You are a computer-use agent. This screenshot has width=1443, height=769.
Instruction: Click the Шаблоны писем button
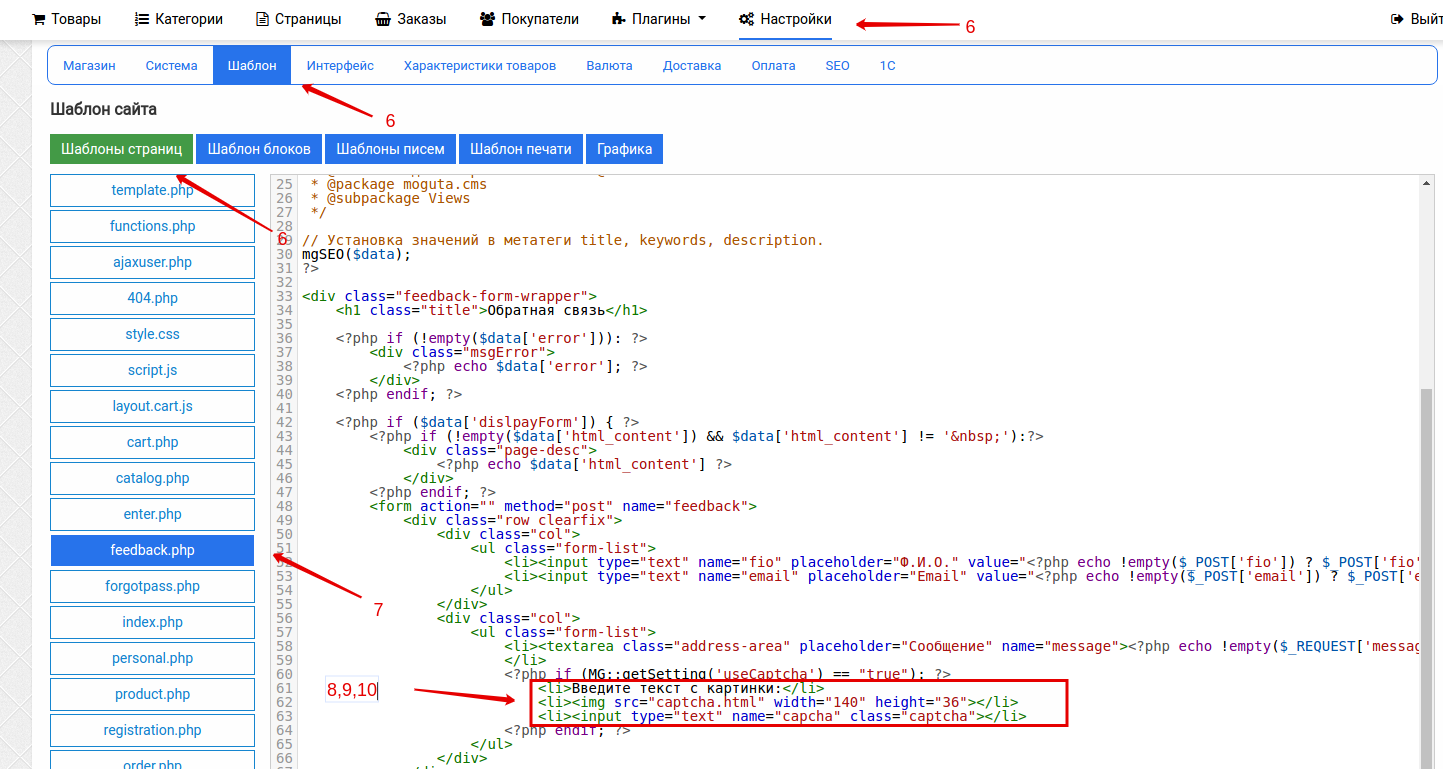click(x=390, y=149)
